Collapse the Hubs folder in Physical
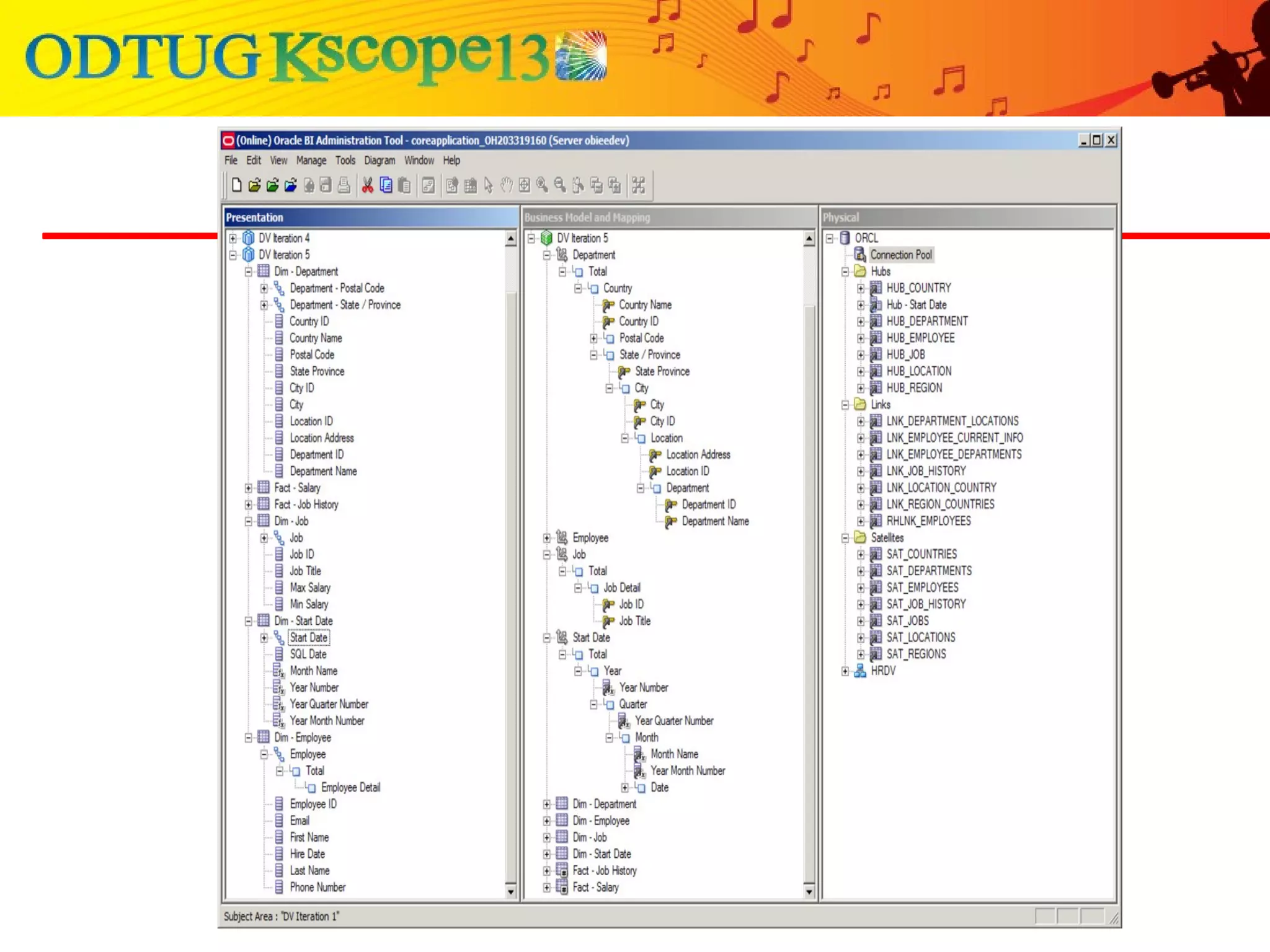Screen dimensions: 1270x952 click(x=845, y=271)
